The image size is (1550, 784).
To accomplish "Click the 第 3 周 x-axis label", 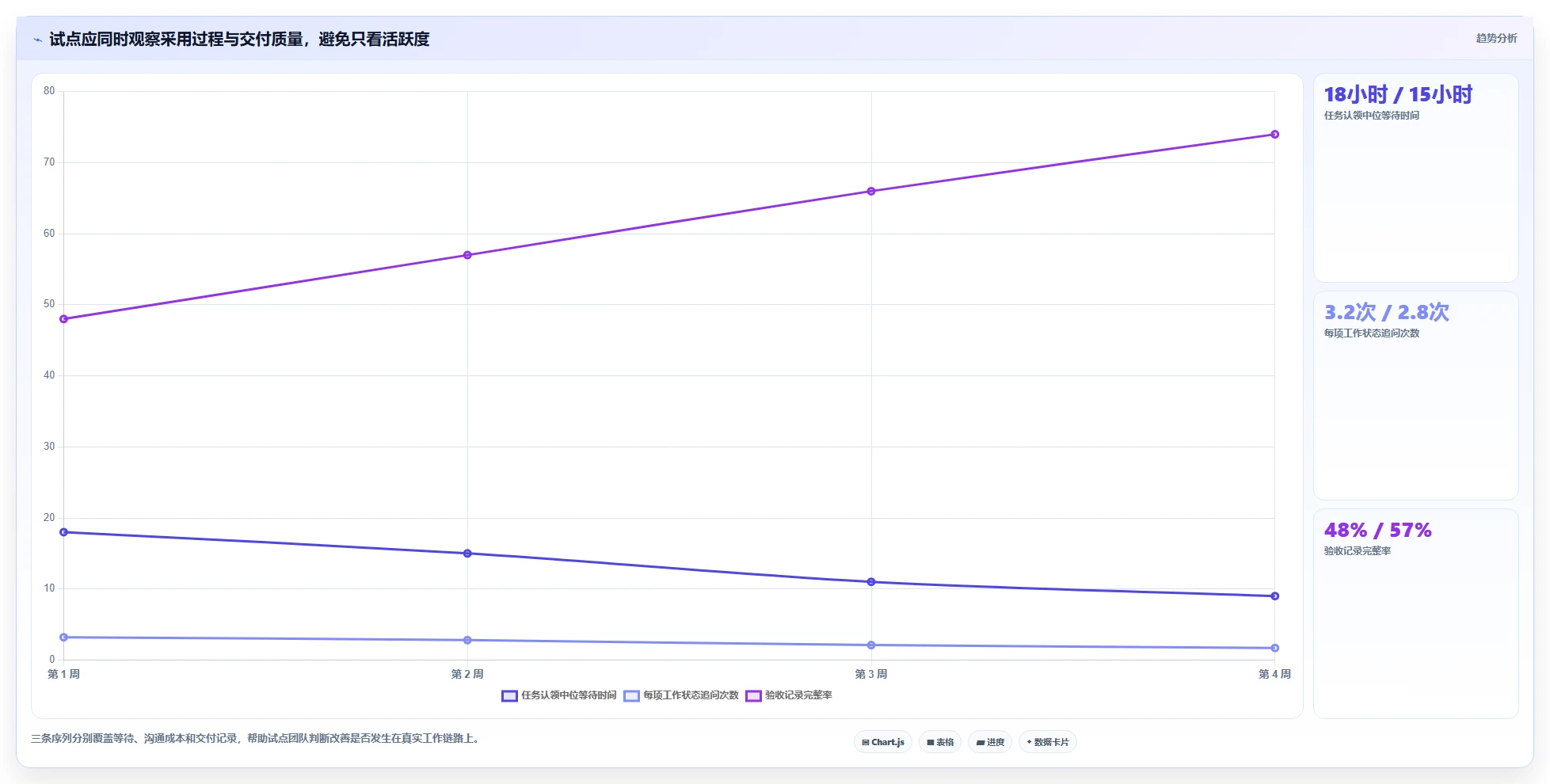I will [871, 674].
